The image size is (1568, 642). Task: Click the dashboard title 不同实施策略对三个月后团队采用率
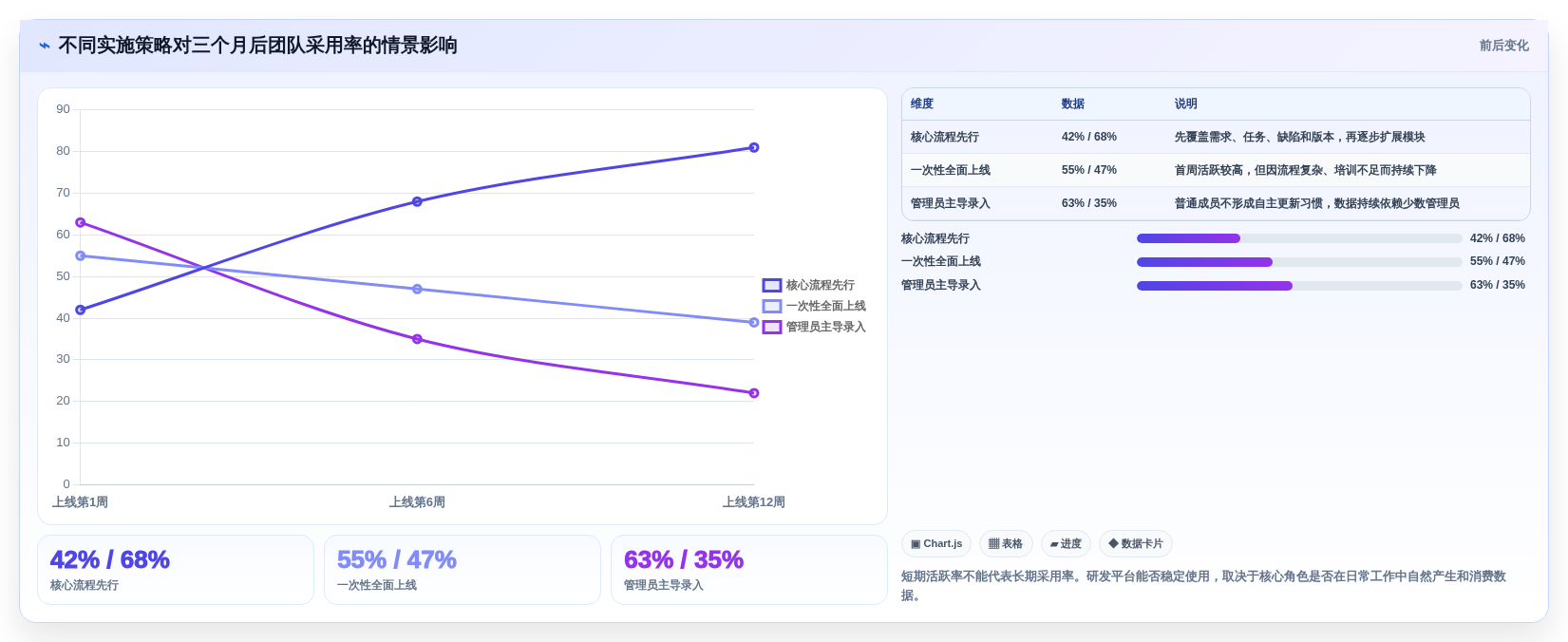[x=257, y=46]
